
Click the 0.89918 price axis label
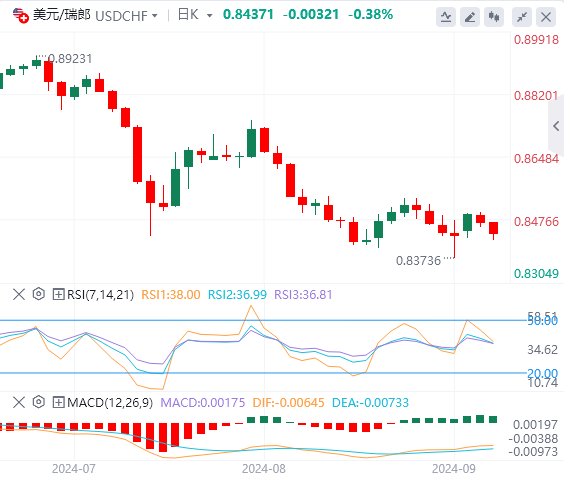click(536, 40)
